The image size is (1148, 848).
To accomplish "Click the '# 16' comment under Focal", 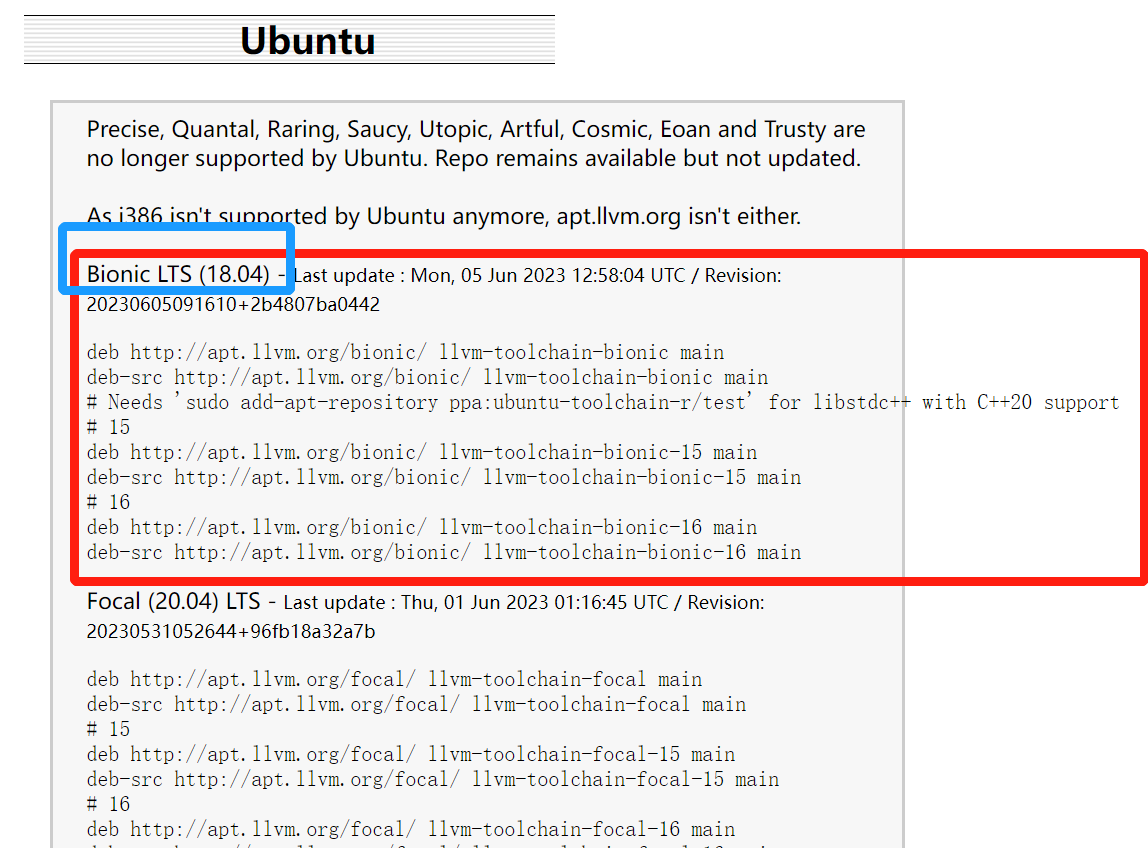I will [x=108, y=804].
